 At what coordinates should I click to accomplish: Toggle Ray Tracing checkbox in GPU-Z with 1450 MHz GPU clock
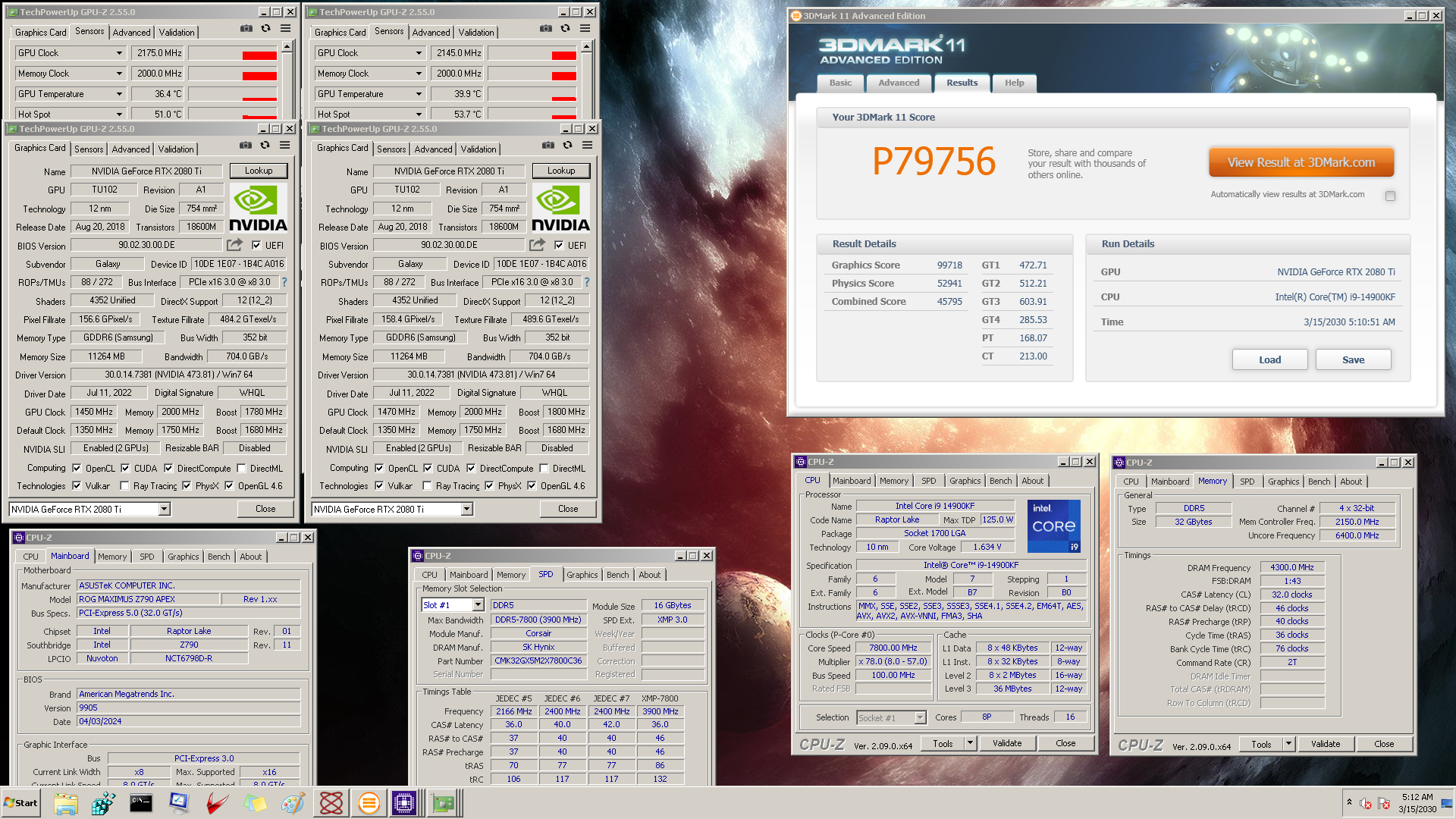(124, 486)
